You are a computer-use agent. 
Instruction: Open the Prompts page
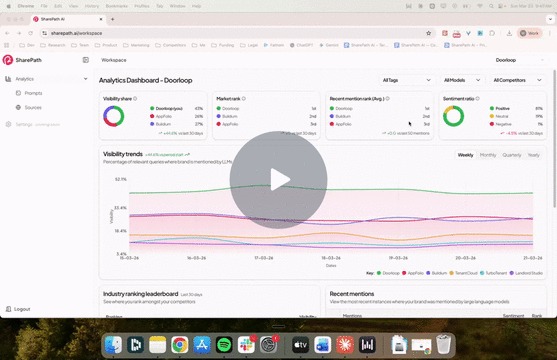pyautogui.click(x=33, y=93)
